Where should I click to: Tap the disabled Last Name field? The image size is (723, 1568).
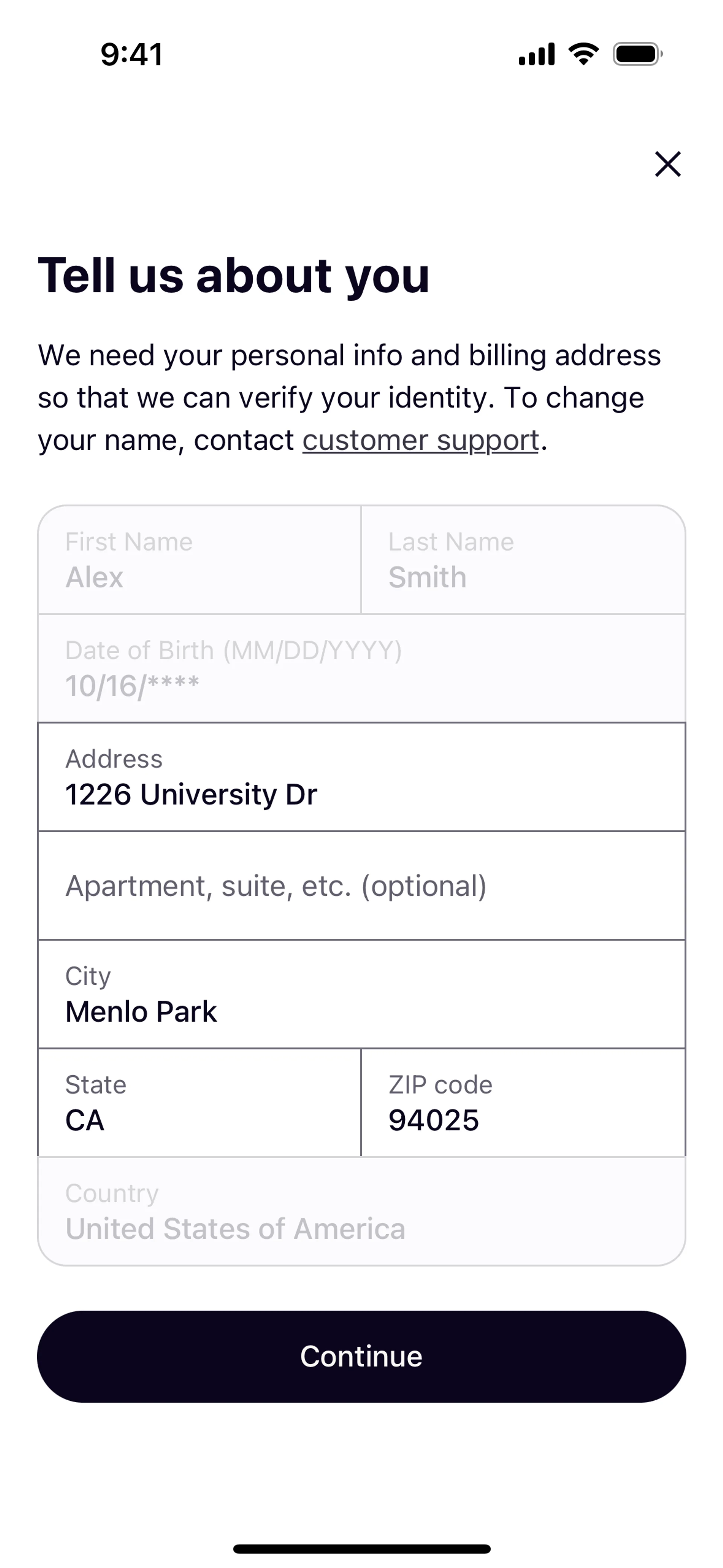coord(523,559)
